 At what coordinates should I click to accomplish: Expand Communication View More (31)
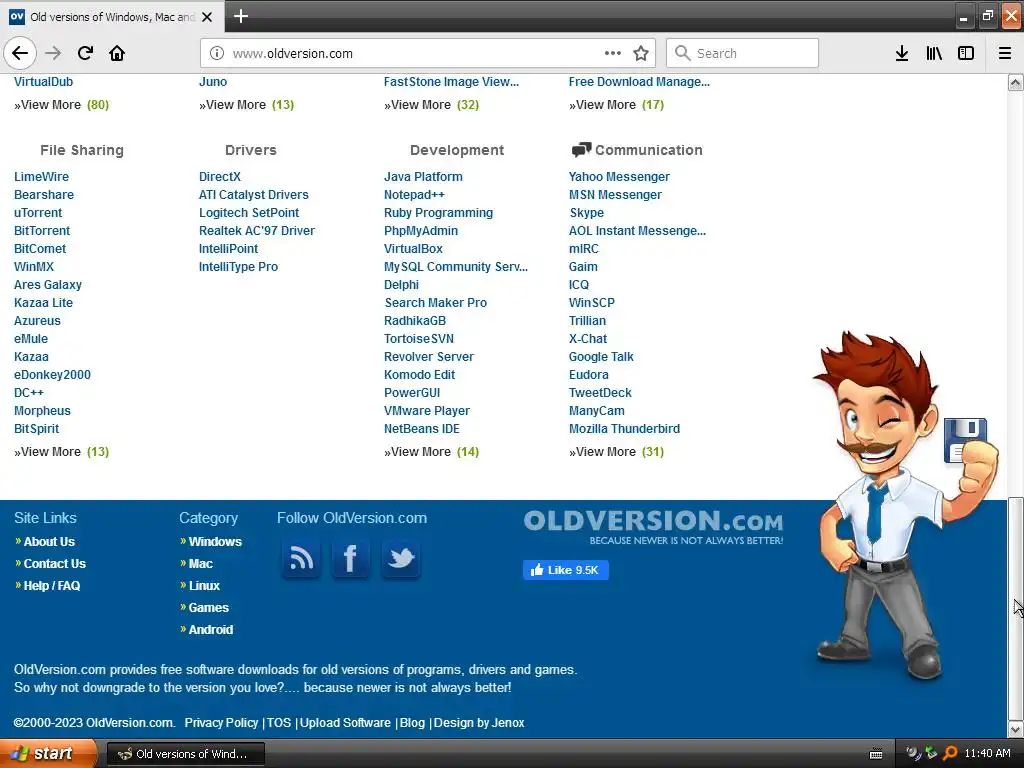coord(616,452)
